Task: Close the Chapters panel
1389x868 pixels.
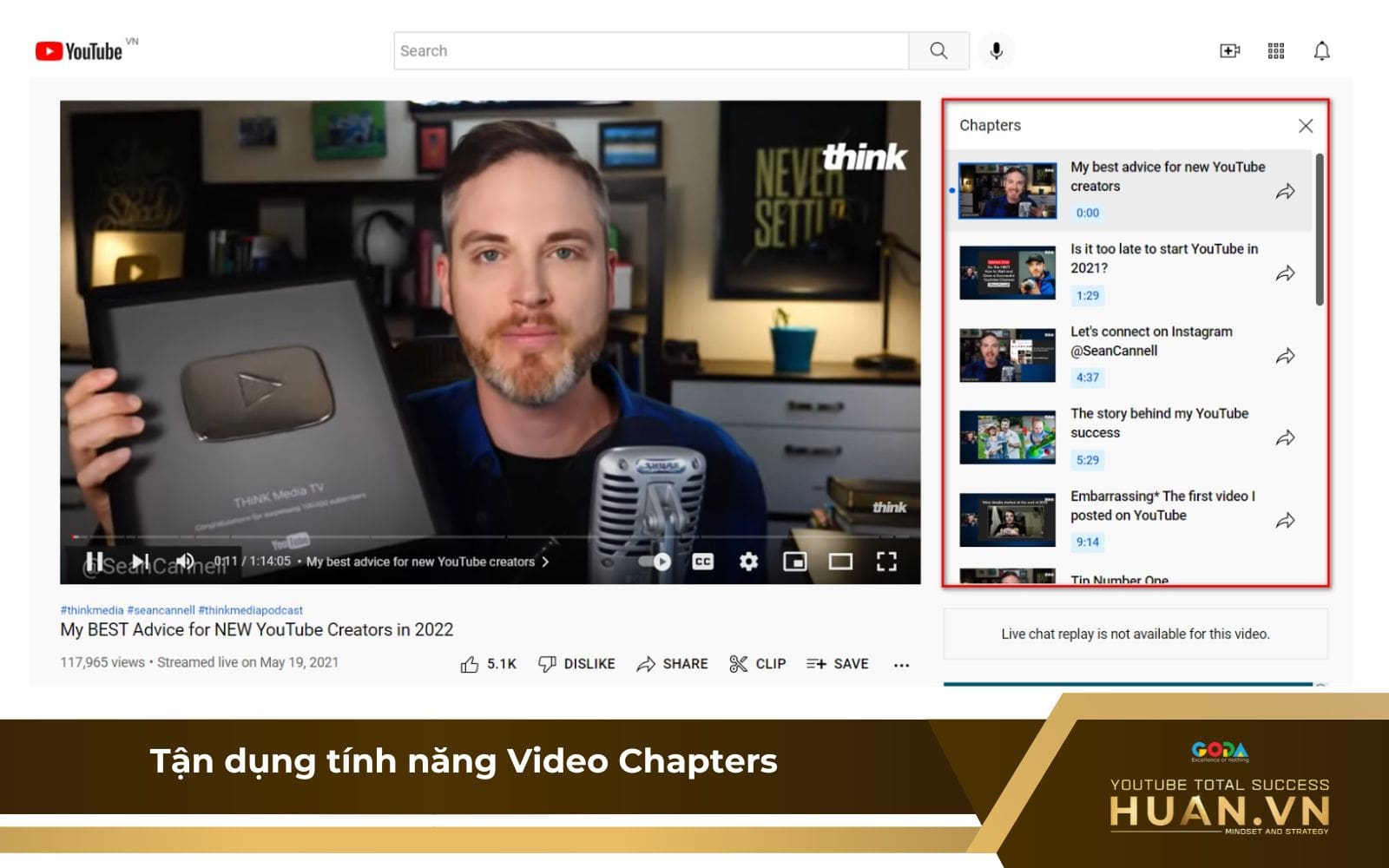Action: tap(1306, 126)
